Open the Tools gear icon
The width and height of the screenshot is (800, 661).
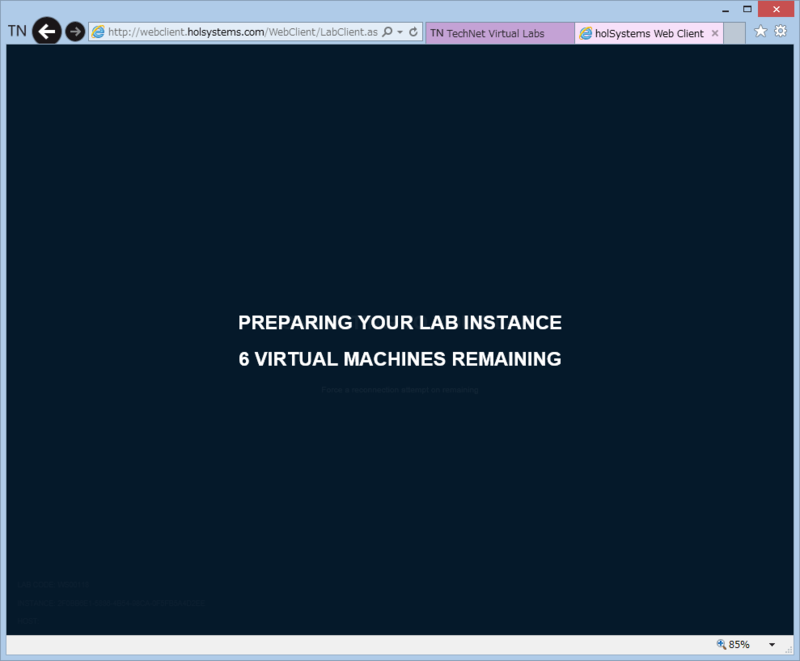coord(781,31)
